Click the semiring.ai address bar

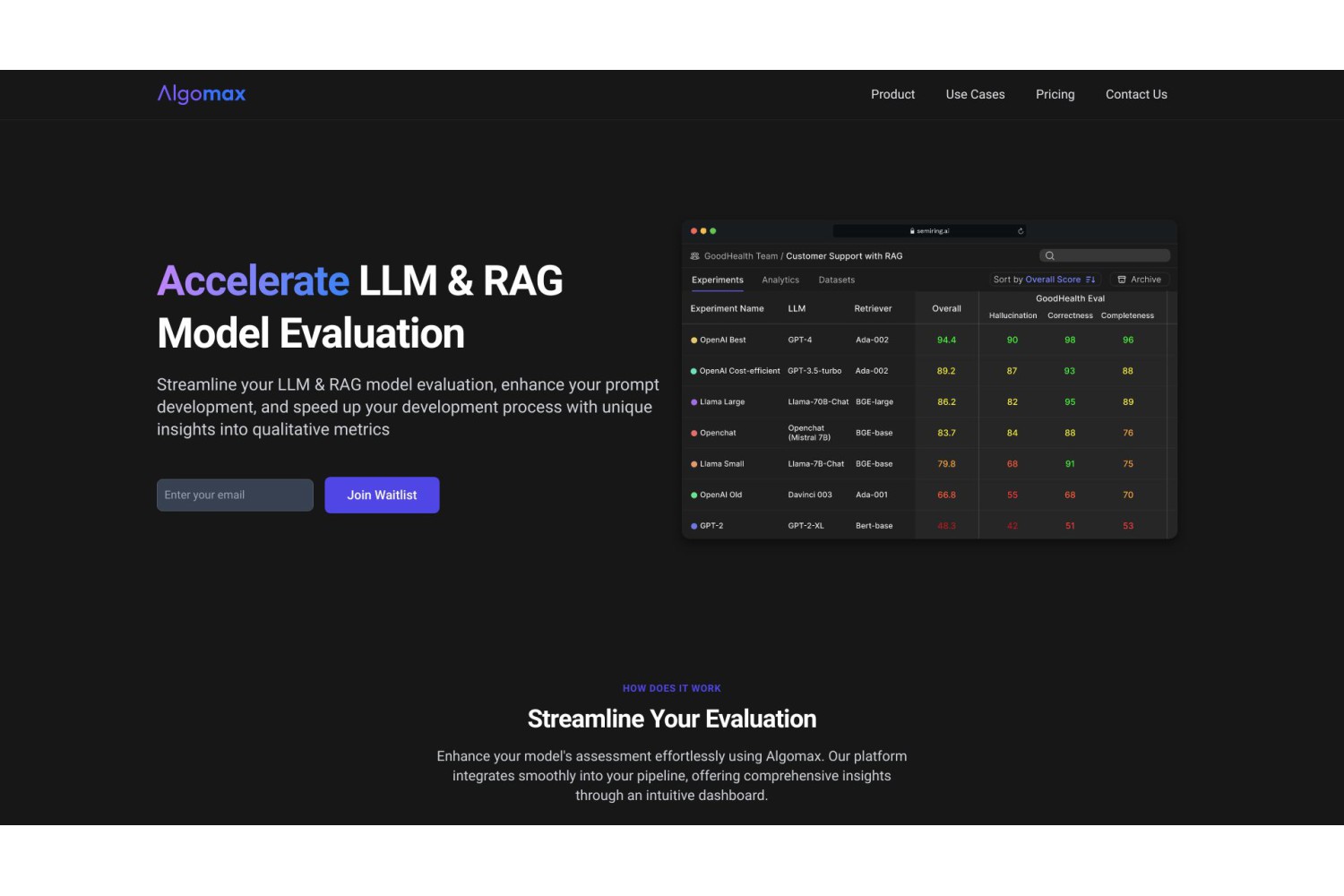(930, 231)
